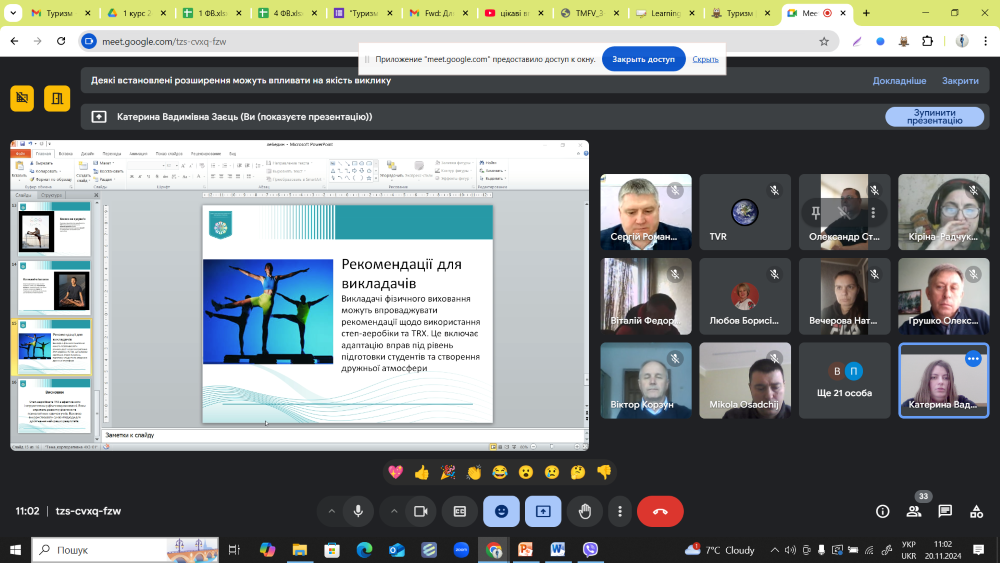Switch to the Fwd Gmail browser tab

[x=438, y=14]
